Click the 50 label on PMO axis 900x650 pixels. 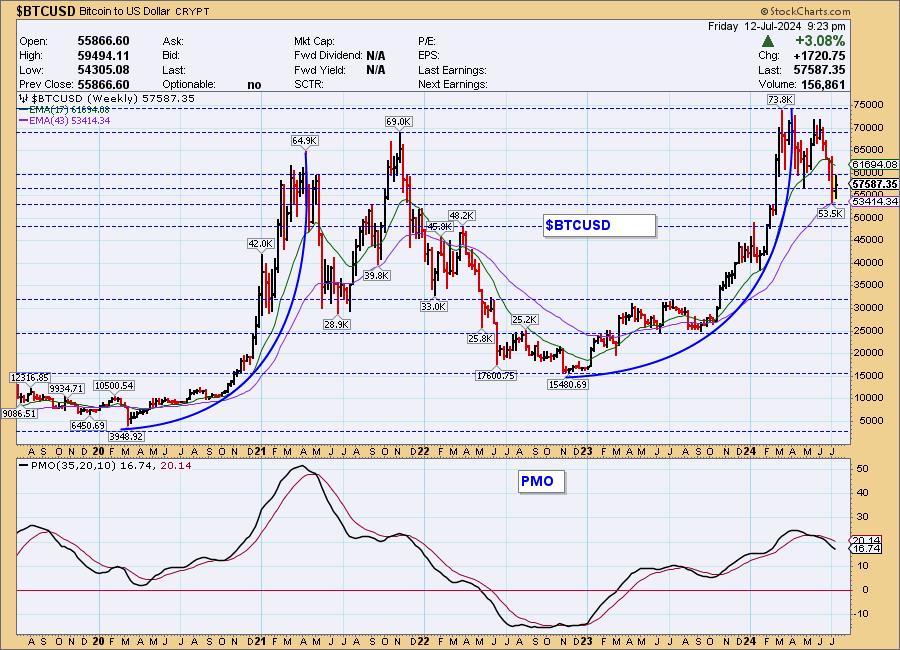pyautogui.click(x=863, y=469)
